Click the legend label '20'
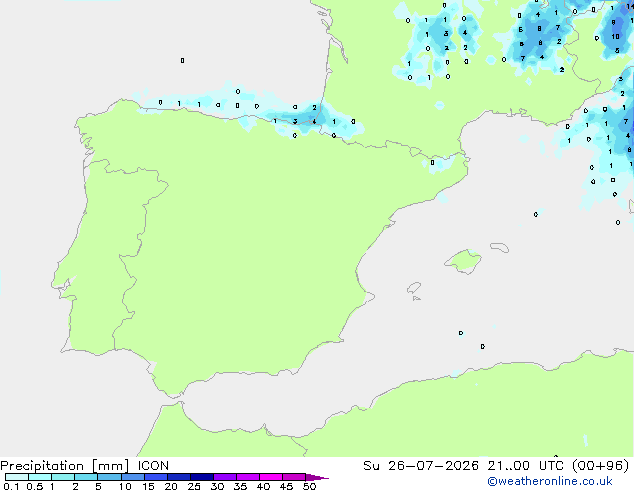This screenshot has height=490, width=634. (x=171, y=486)
